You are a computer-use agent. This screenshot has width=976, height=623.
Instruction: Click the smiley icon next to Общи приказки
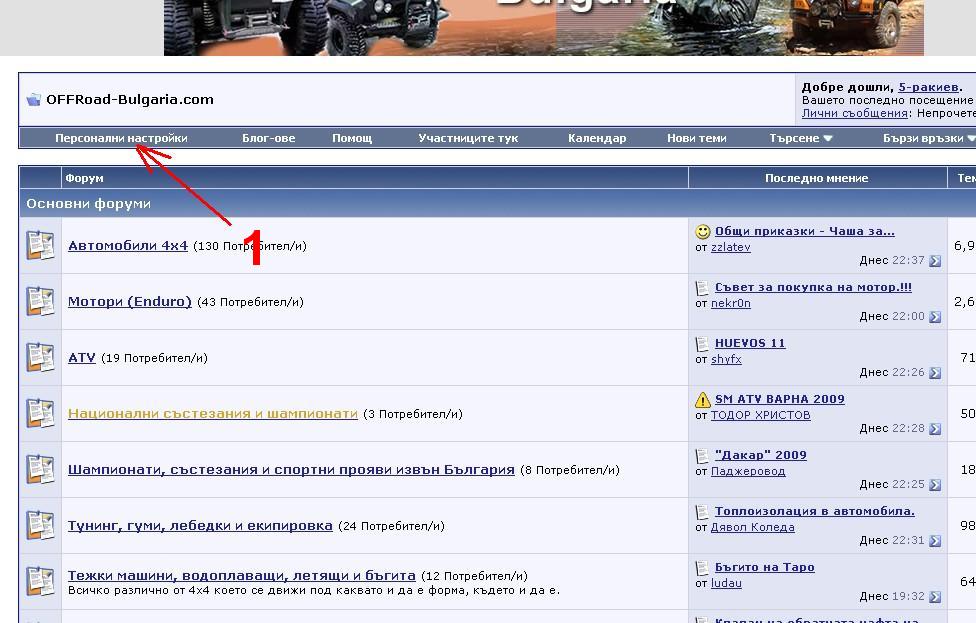(703, 232)
